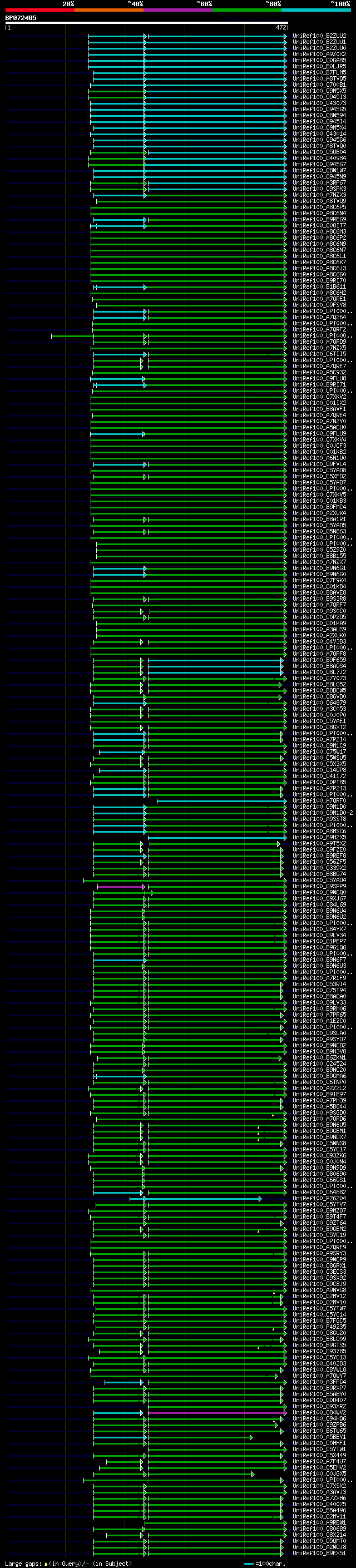Select UniRef100_Q945G7 entry

click(319, 164)
